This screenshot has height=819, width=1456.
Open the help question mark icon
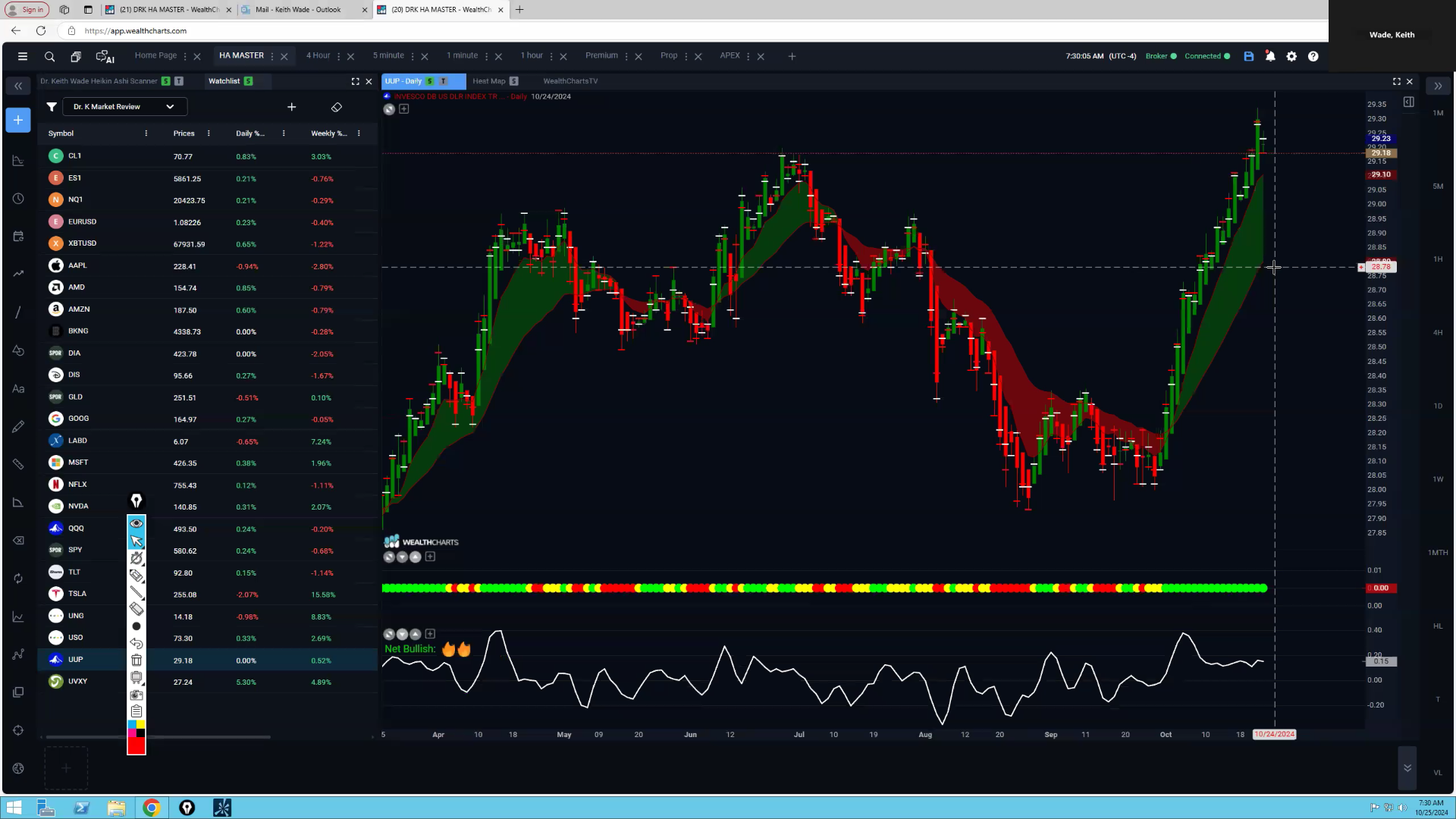pos(1313,56)
